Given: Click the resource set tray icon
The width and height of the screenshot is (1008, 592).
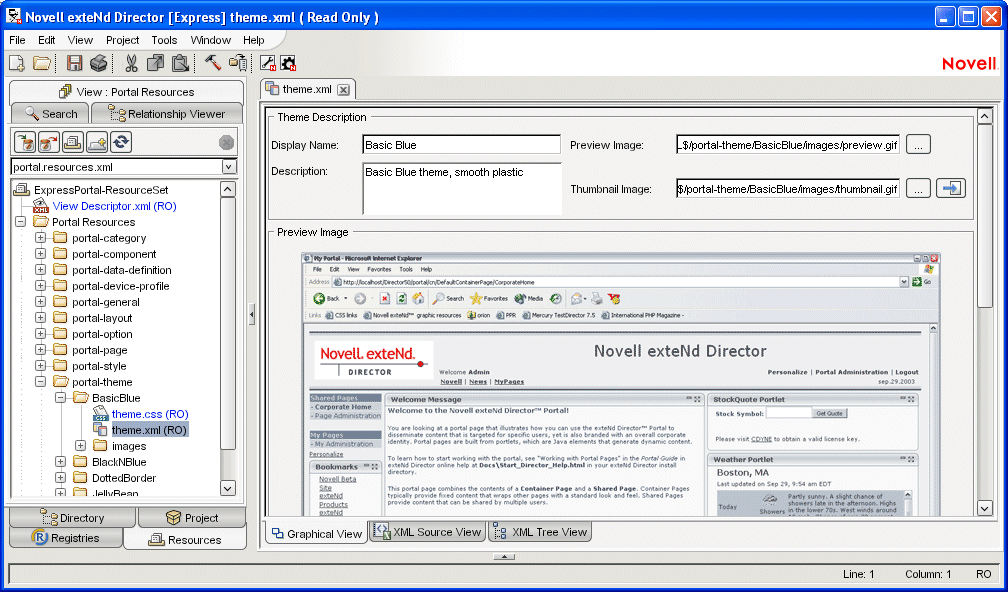Looking at the screenshot, I should (73, 142).
